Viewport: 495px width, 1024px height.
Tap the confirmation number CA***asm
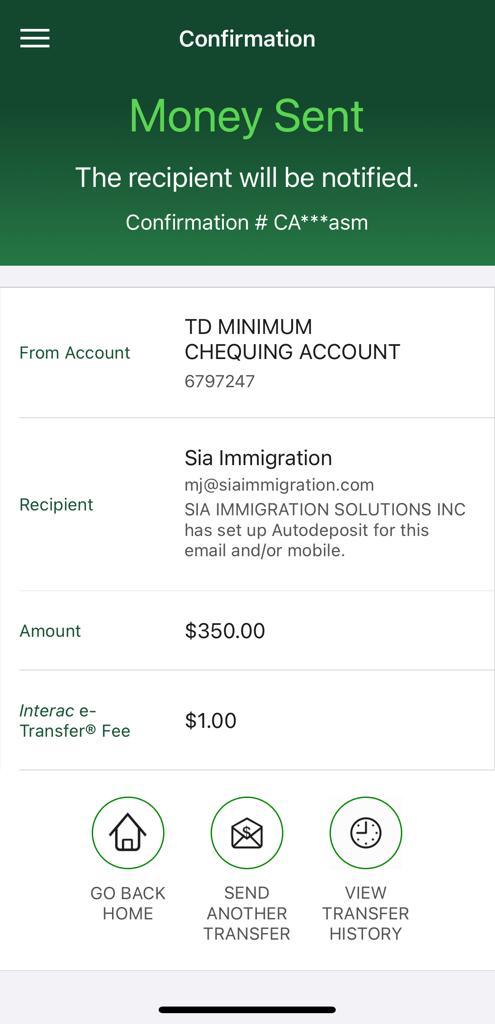point(247,222)
